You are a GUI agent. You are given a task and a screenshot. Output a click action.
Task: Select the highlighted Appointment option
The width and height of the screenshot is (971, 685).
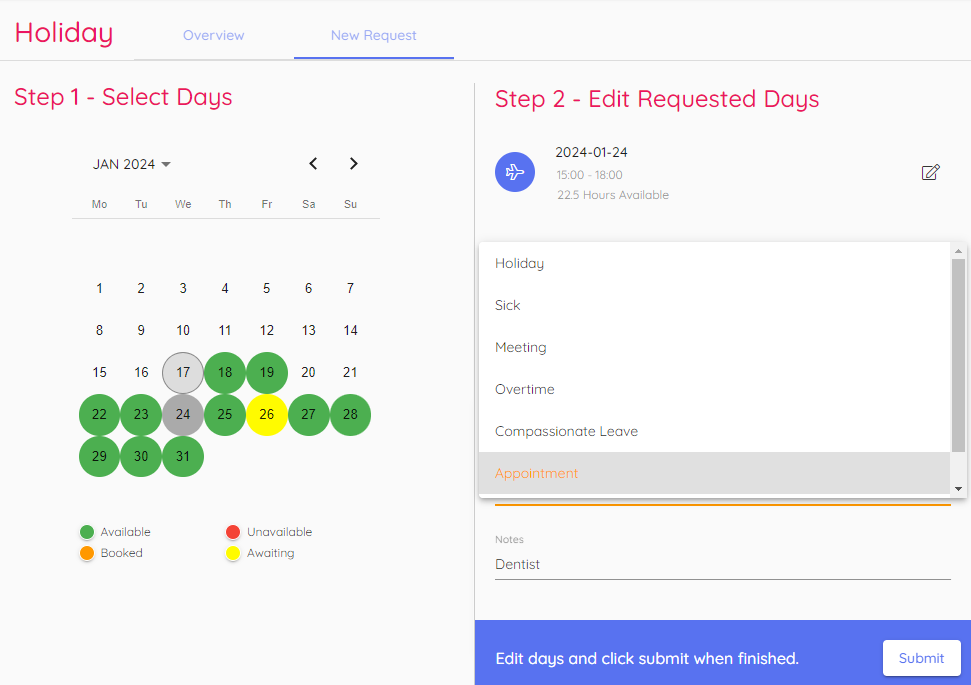click(537, 474)
